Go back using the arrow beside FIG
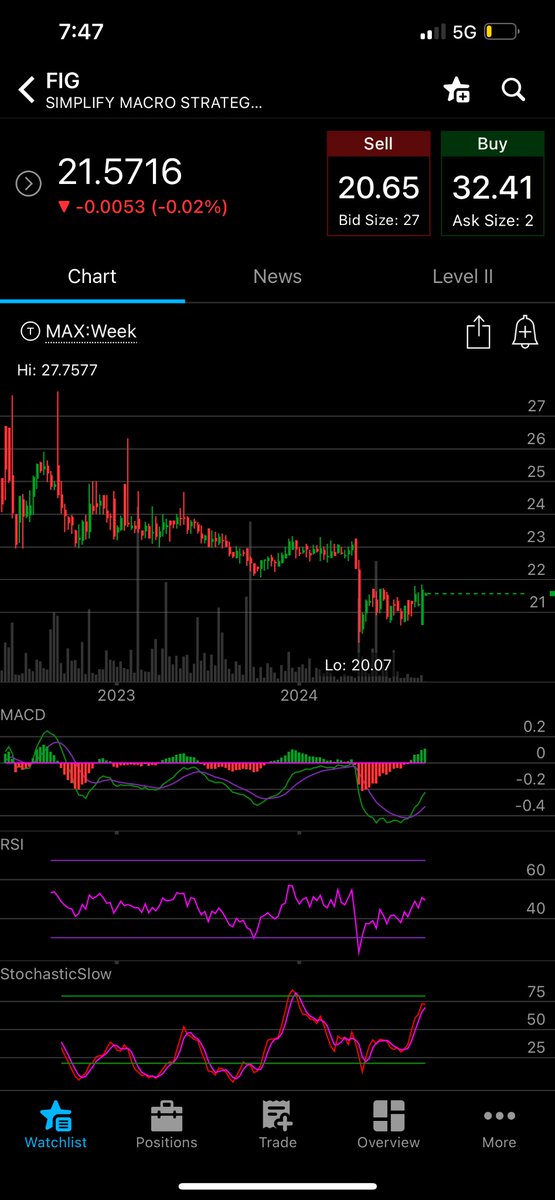Viewport: 555px width, 1200px height. coord(26,90)
